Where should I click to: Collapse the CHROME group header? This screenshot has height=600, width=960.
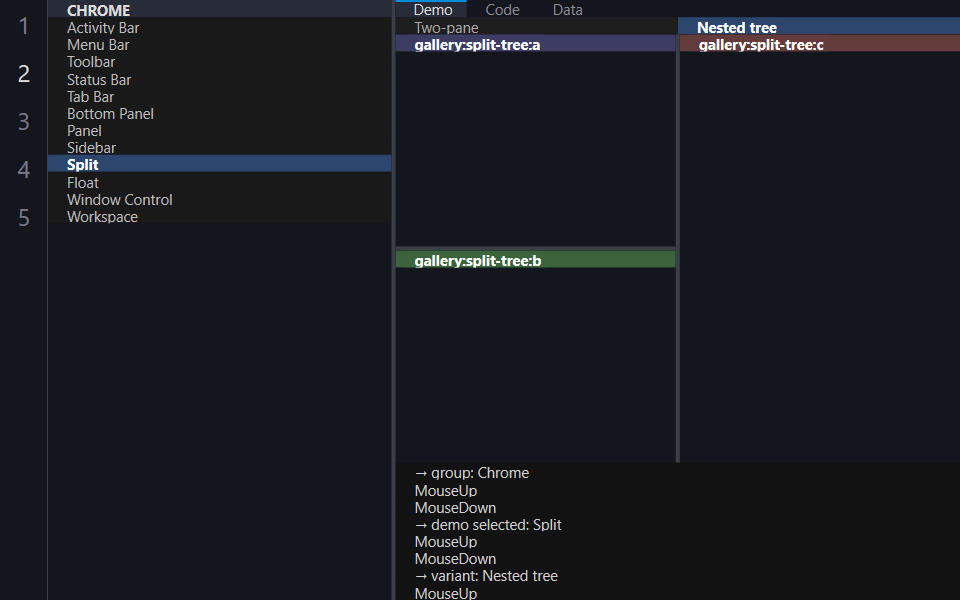pos(219,9)
